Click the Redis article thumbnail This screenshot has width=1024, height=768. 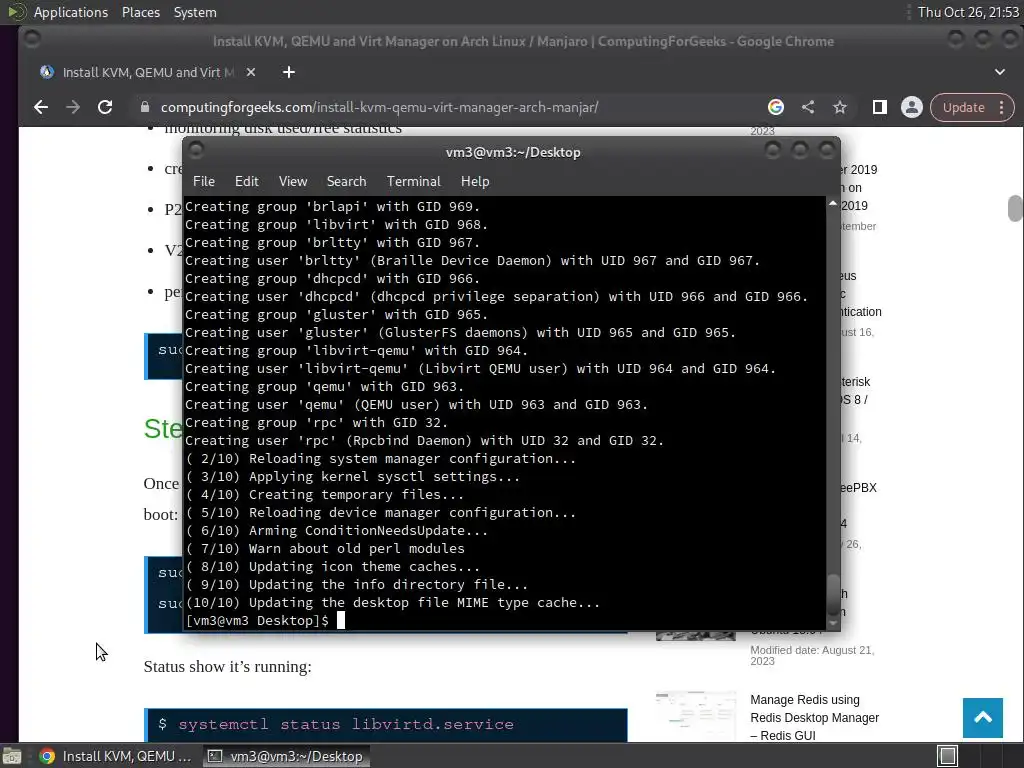696,716
